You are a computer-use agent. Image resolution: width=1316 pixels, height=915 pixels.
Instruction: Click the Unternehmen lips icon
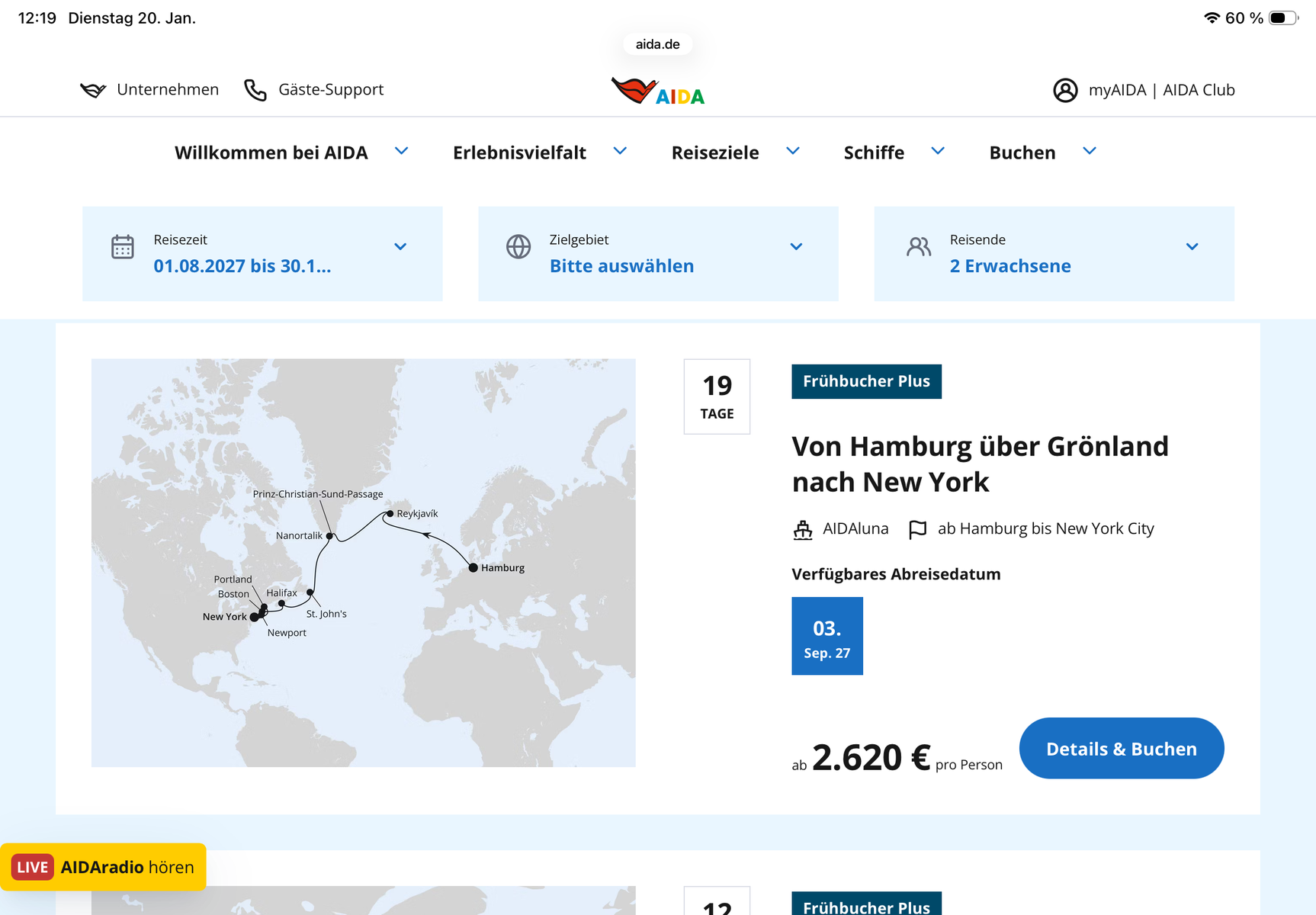click(x=93, y=90)
